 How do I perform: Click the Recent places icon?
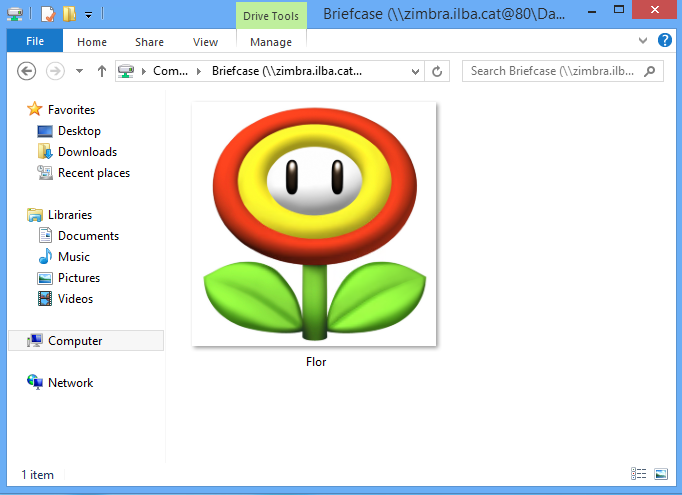pyautogui.click(x=45, y=173)
